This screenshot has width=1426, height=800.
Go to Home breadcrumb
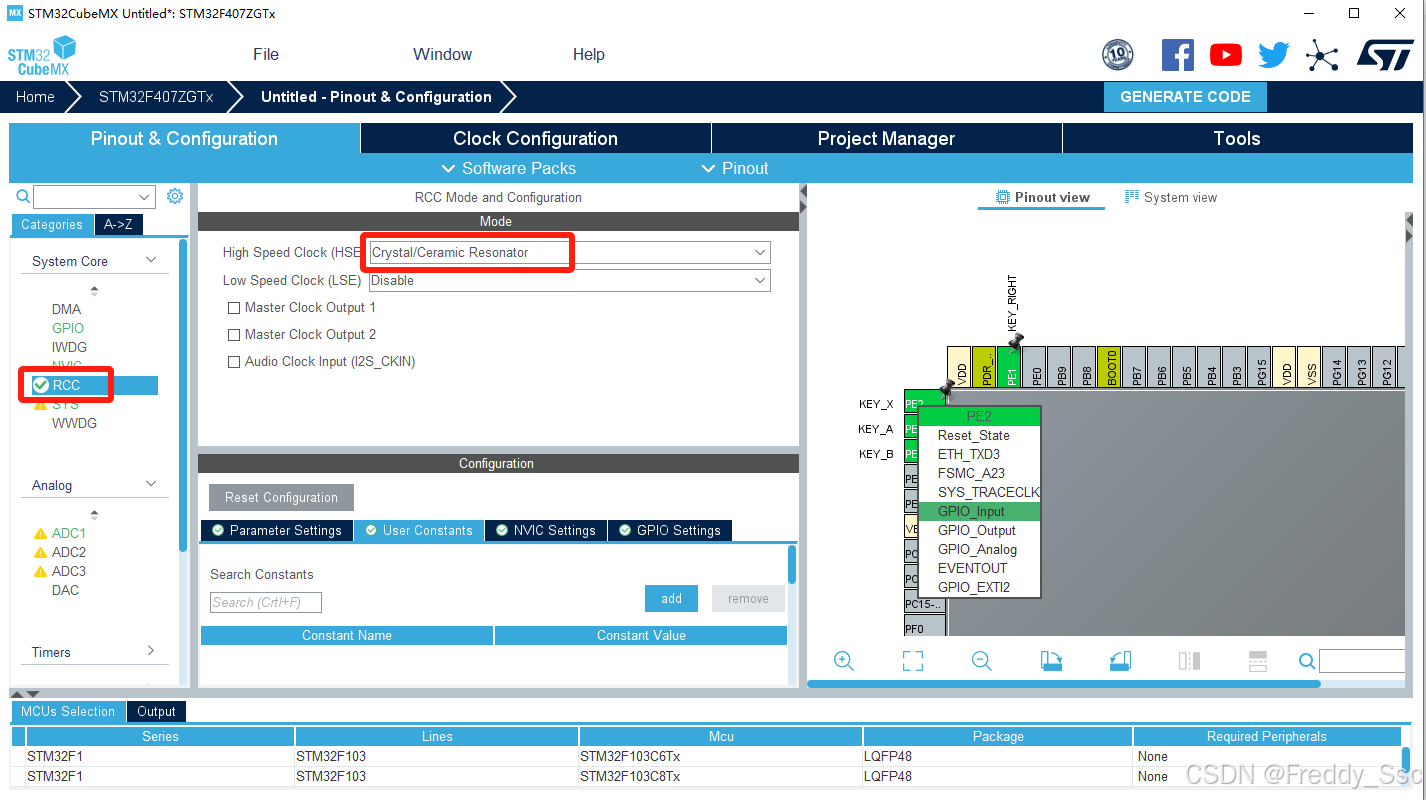click(35, 97)
